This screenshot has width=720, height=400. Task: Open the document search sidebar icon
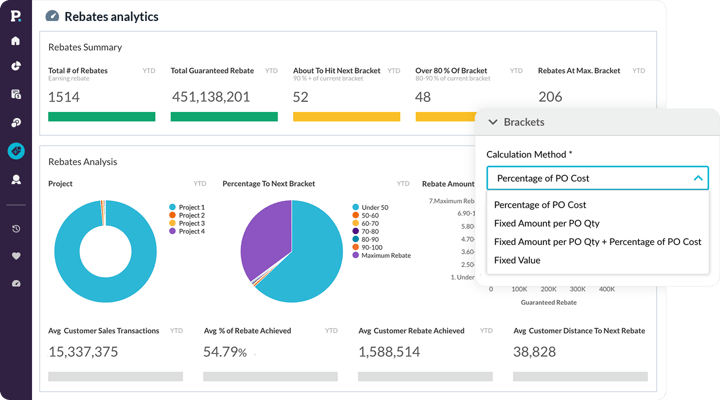coord(16,94)
